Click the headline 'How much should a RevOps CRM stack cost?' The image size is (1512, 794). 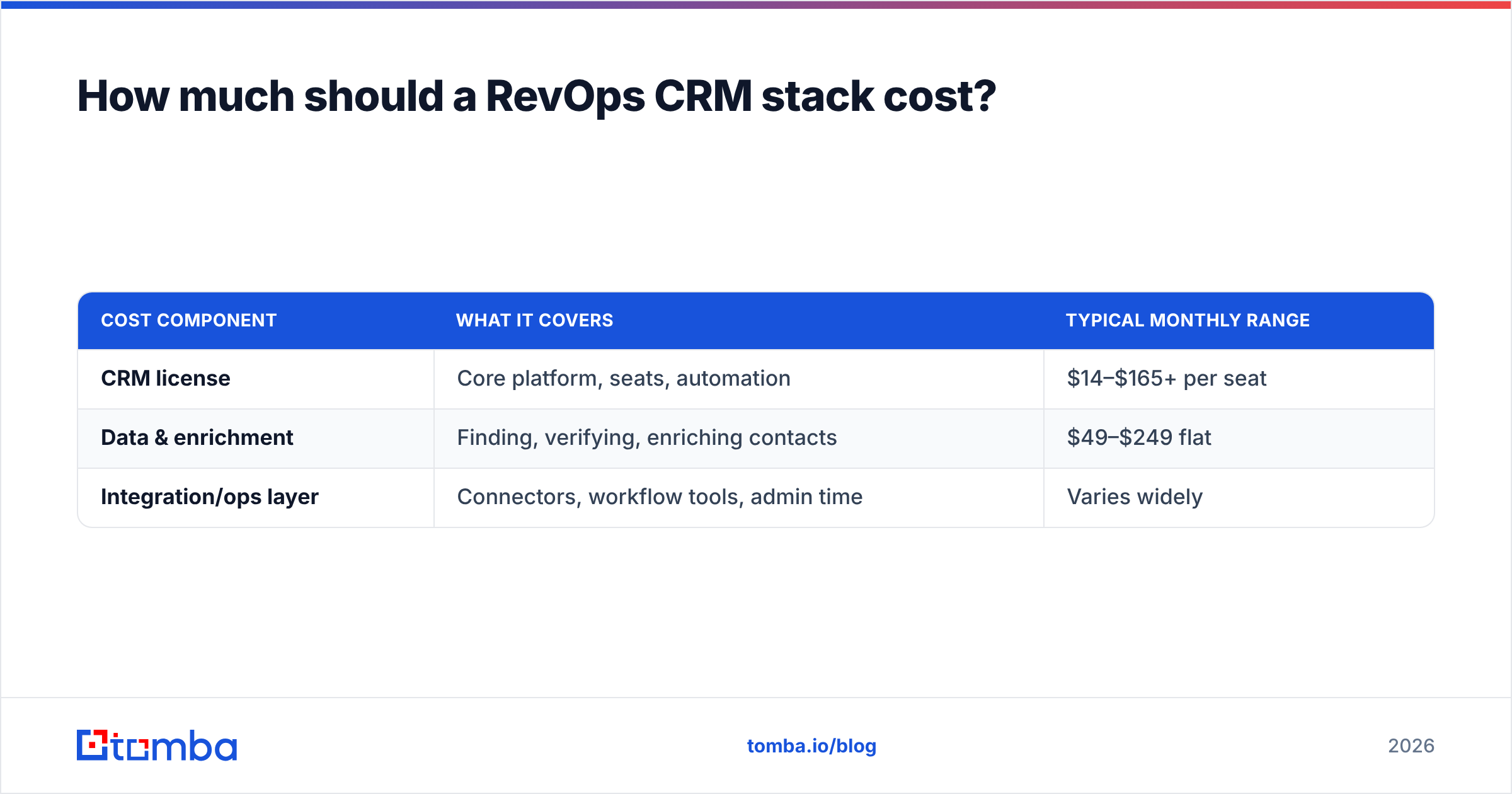click(x=537, y=96)
